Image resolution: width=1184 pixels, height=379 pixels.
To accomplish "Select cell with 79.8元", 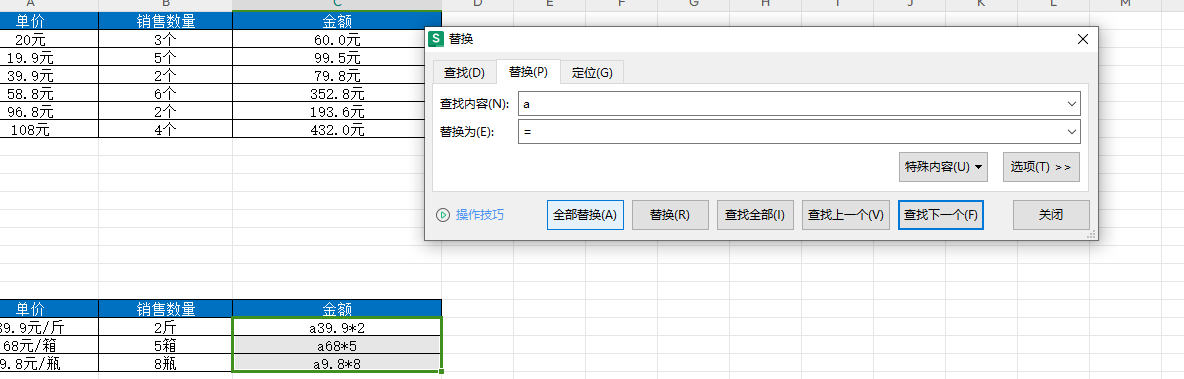I will click(337, 75).
